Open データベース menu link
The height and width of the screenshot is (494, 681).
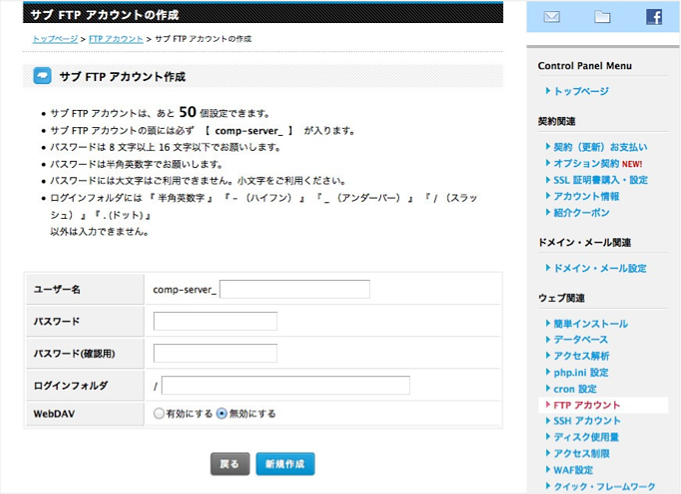point(581,340)
